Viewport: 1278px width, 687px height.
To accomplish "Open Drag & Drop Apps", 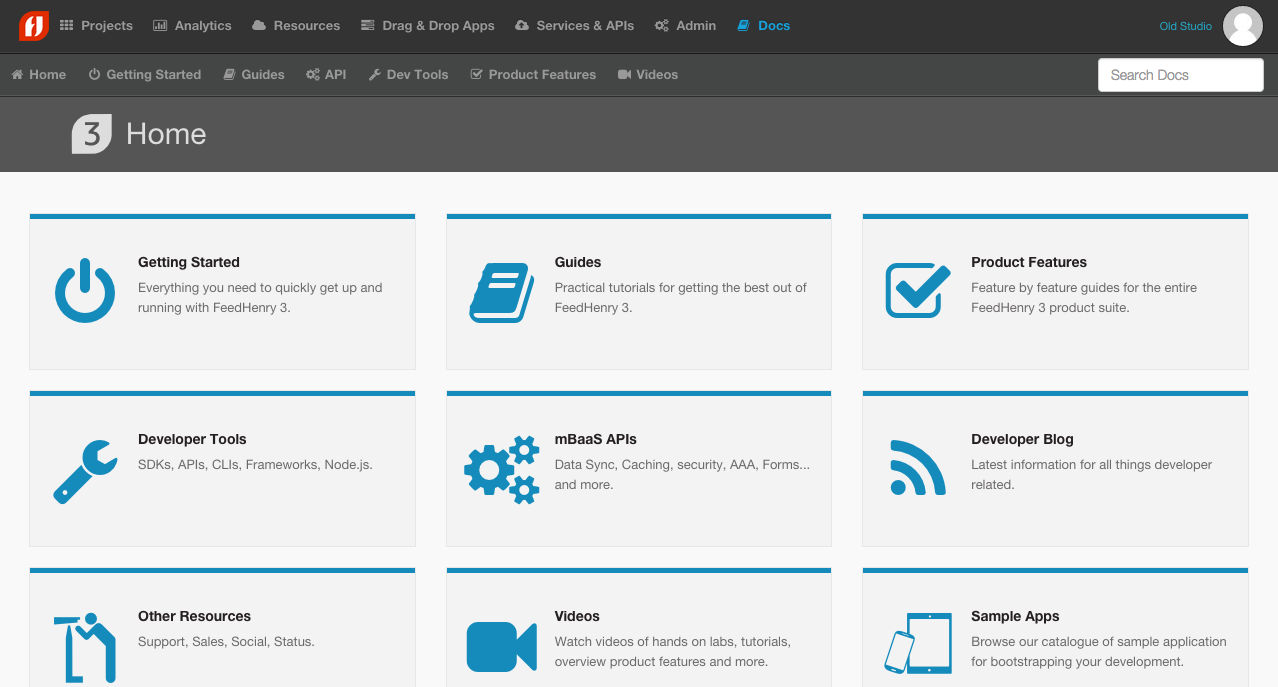I will [427, 26].
